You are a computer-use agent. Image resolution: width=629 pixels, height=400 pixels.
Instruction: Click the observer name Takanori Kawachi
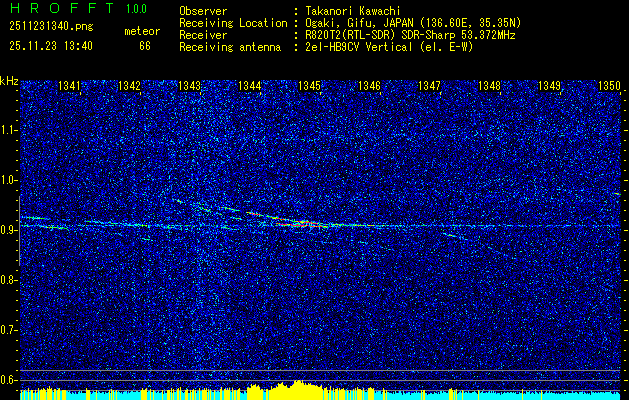coord(353,11)
